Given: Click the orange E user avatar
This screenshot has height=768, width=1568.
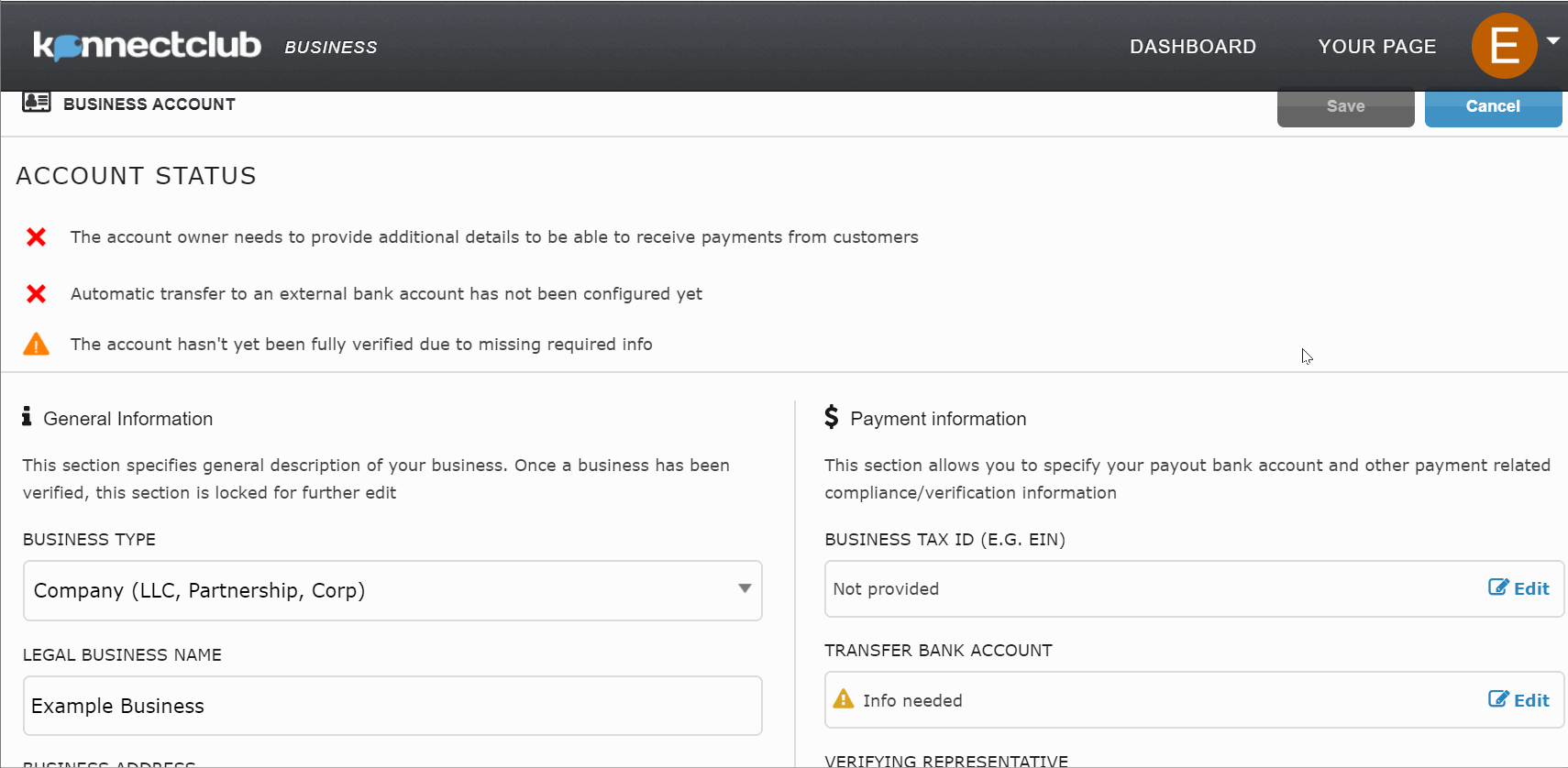Looking at the screenshot, I should tap(1504, 46).
